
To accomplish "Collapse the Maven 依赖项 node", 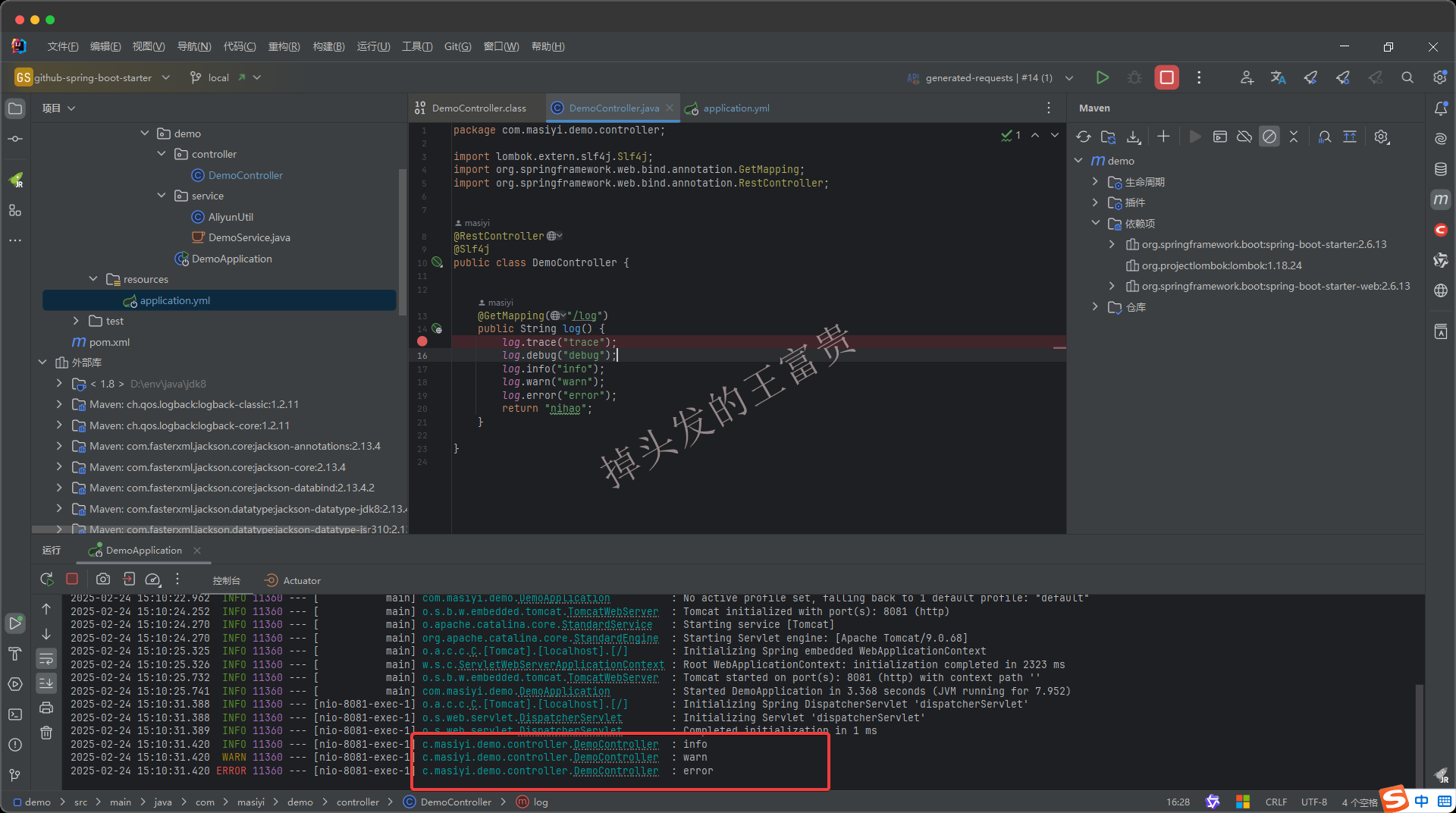I will (x=1095, y=224).
